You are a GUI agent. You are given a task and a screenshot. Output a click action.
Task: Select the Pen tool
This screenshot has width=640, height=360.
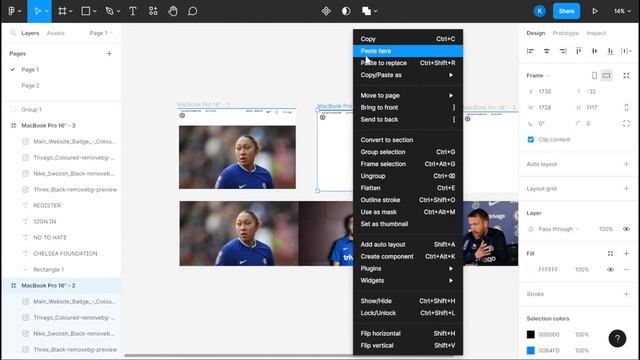(109, 11)
